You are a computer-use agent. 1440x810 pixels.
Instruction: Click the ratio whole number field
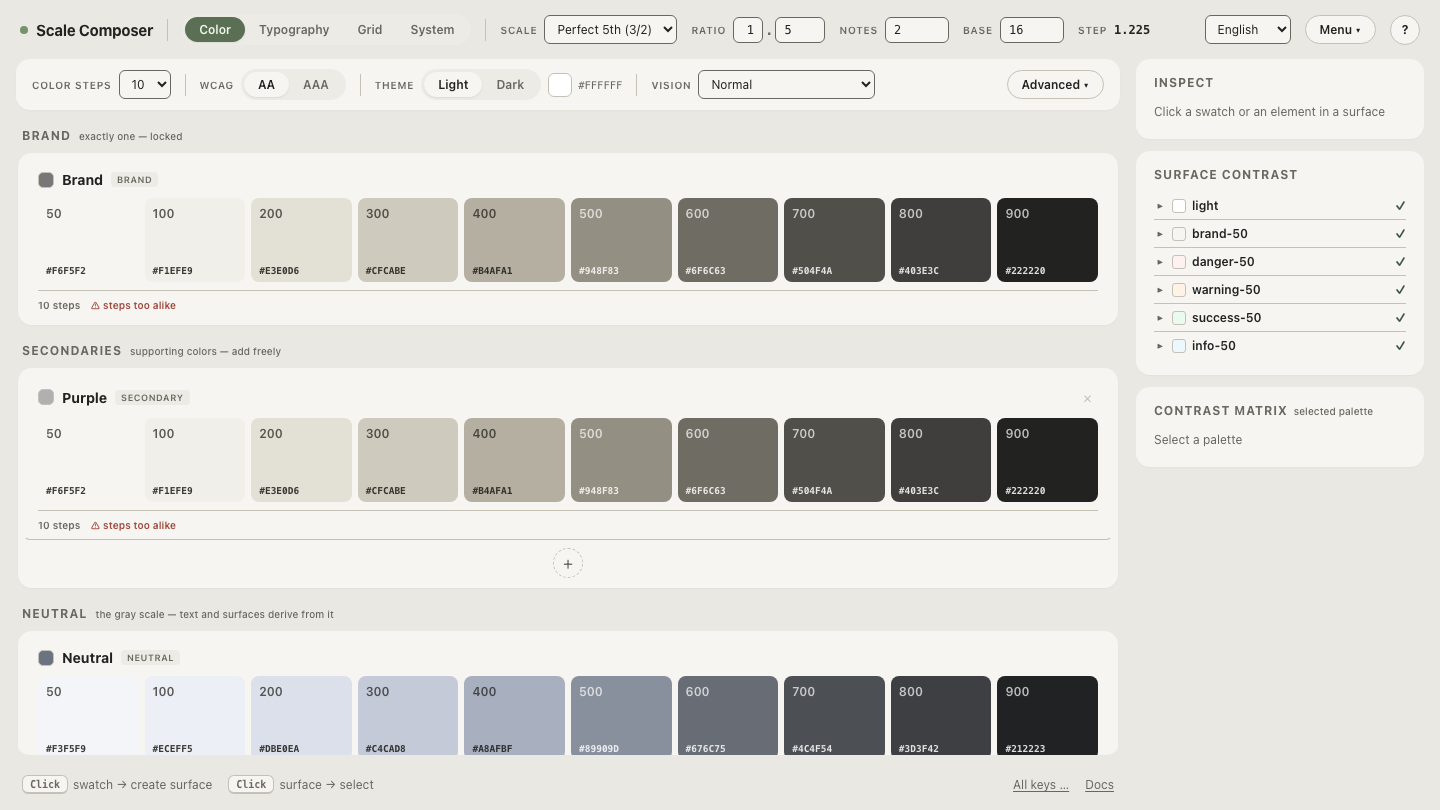tap(748, 30)
